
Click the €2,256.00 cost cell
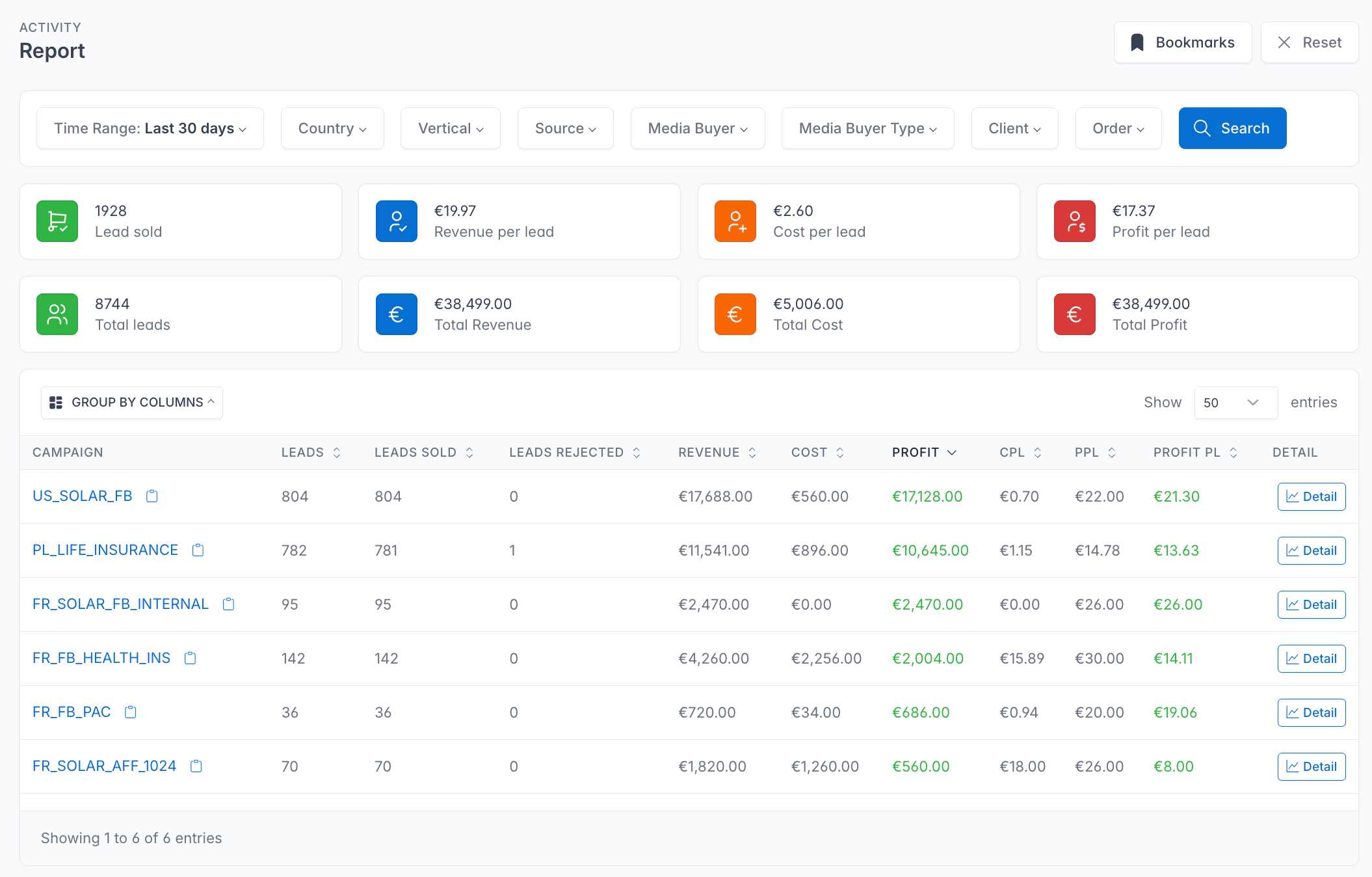click(x=826, y=659)
